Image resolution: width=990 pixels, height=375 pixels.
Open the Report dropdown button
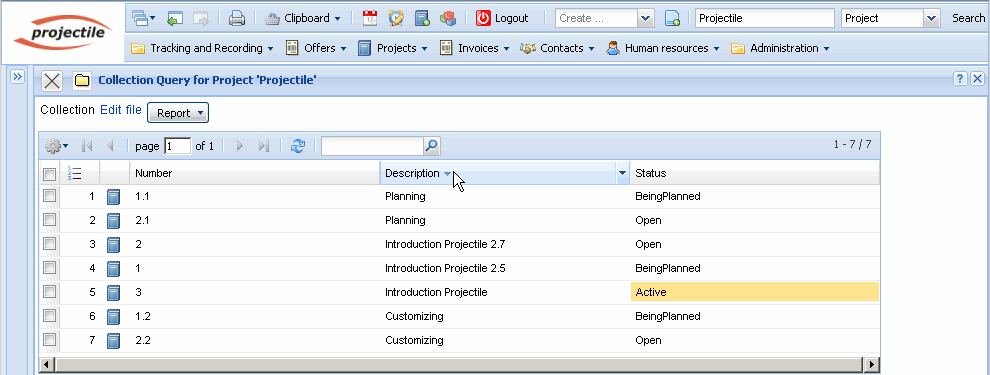pos(178,113)
